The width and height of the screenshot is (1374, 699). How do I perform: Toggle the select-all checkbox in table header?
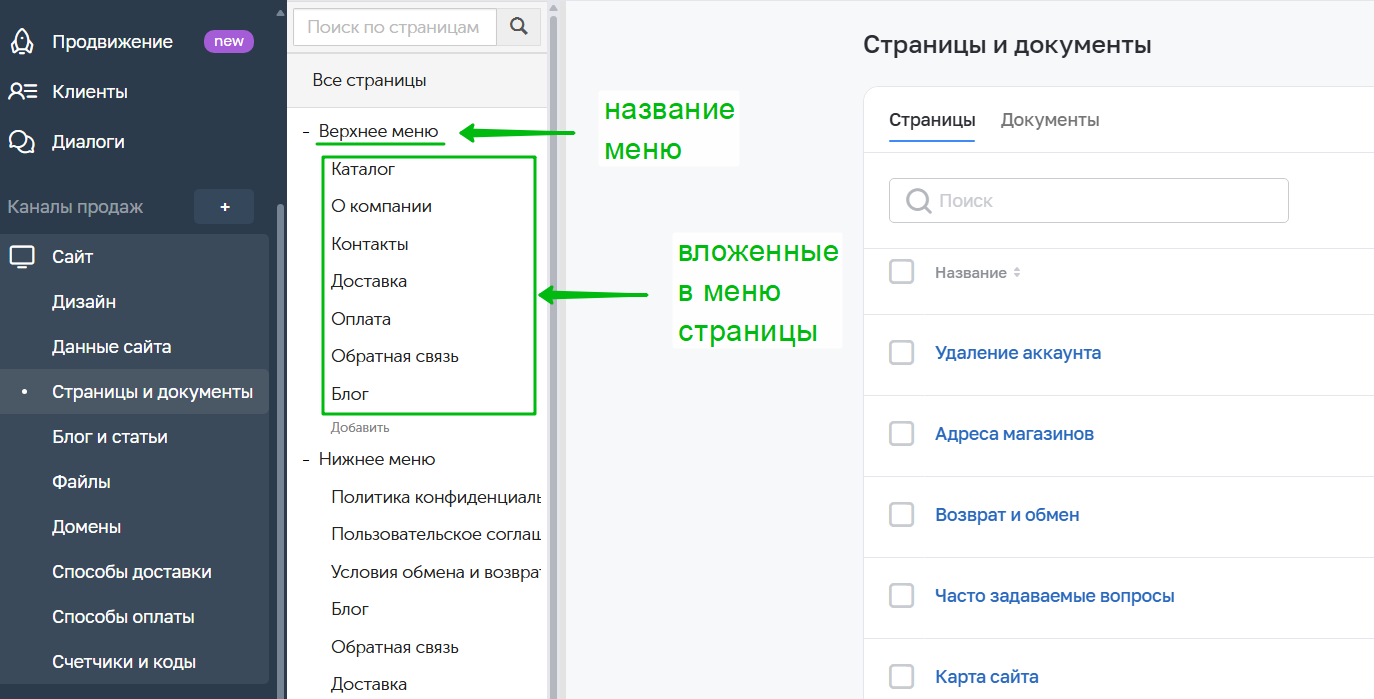pos(901,272)
